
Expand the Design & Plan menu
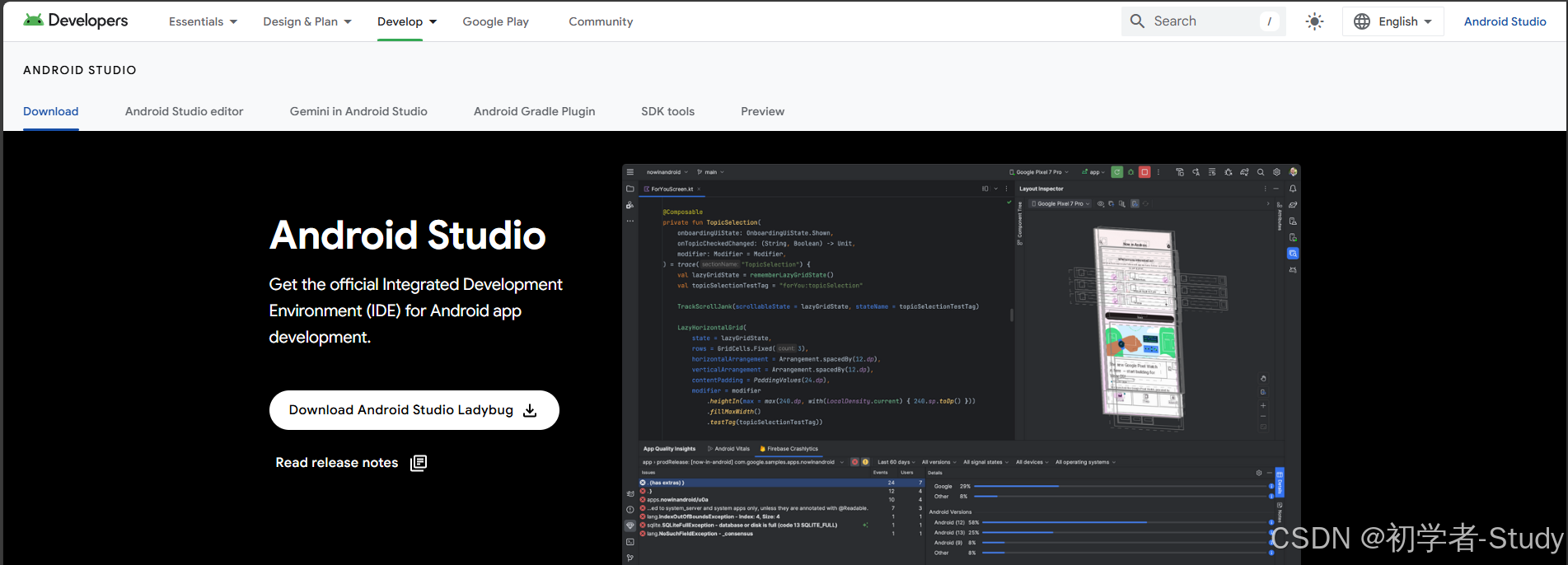(x=307, y=21)
